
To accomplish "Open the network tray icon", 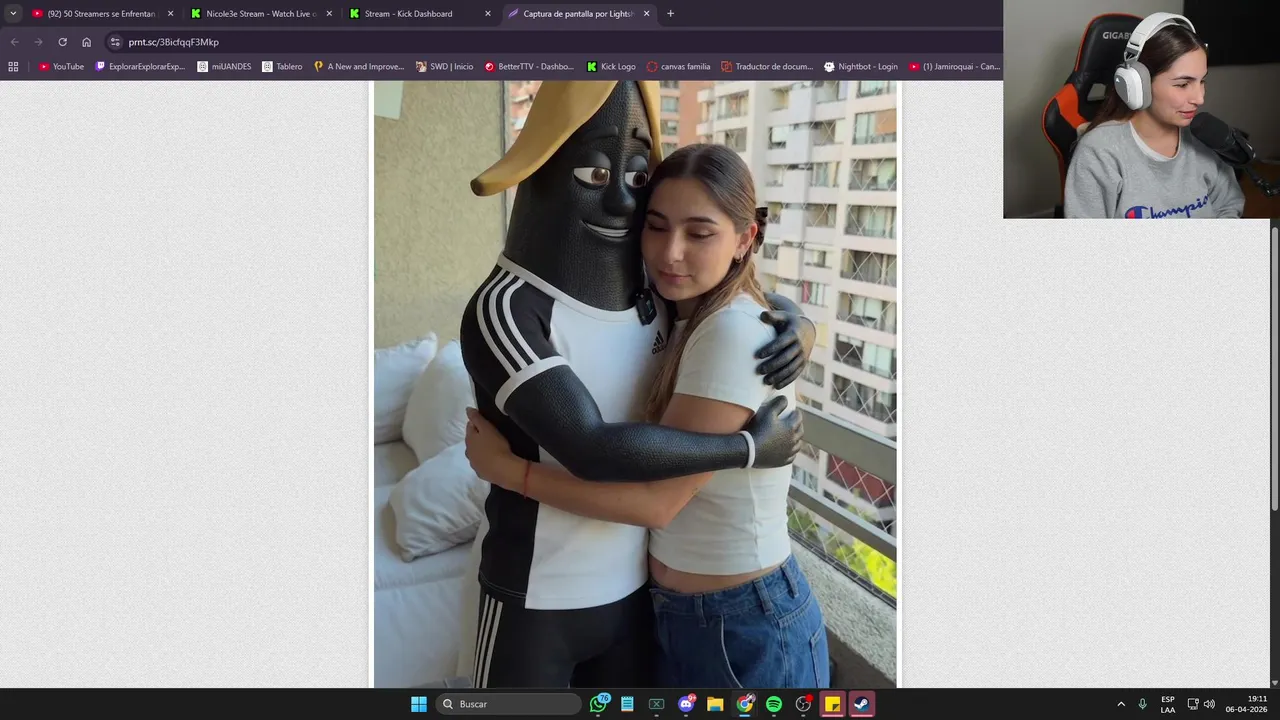I will (x=1193, y=704).
